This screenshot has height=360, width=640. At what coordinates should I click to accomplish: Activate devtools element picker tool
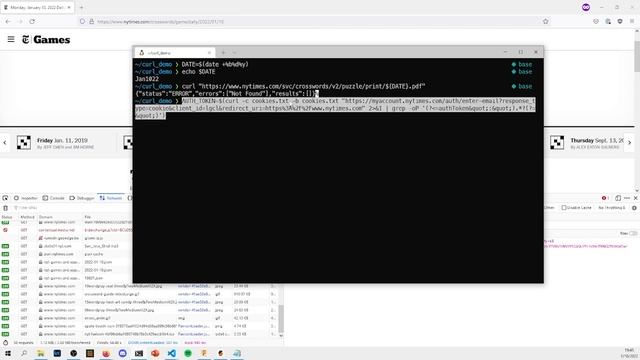point(5,198)
